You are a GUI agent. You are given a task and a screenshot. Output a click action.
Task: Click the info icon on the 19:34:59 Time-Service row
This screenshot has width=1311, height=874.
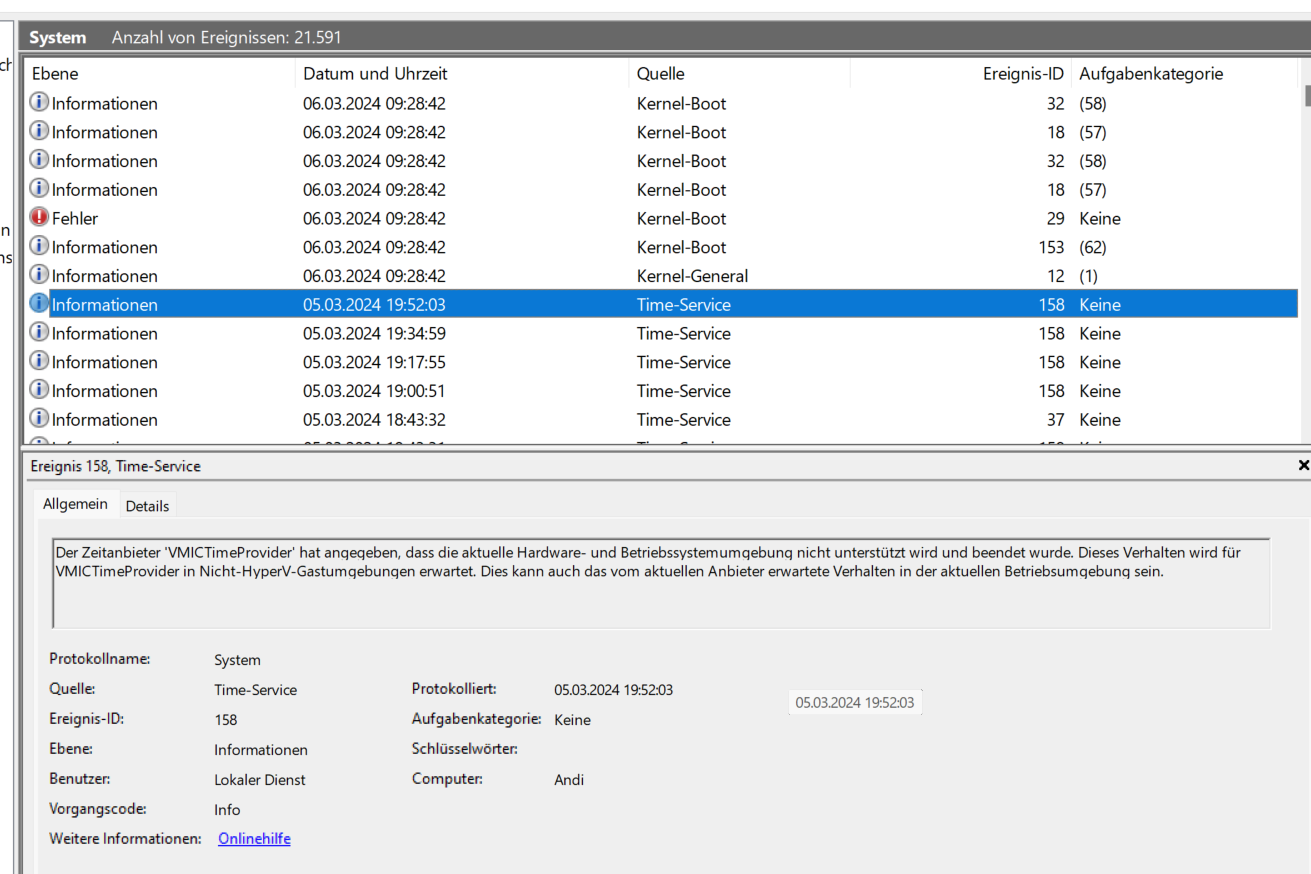point(40,333)
